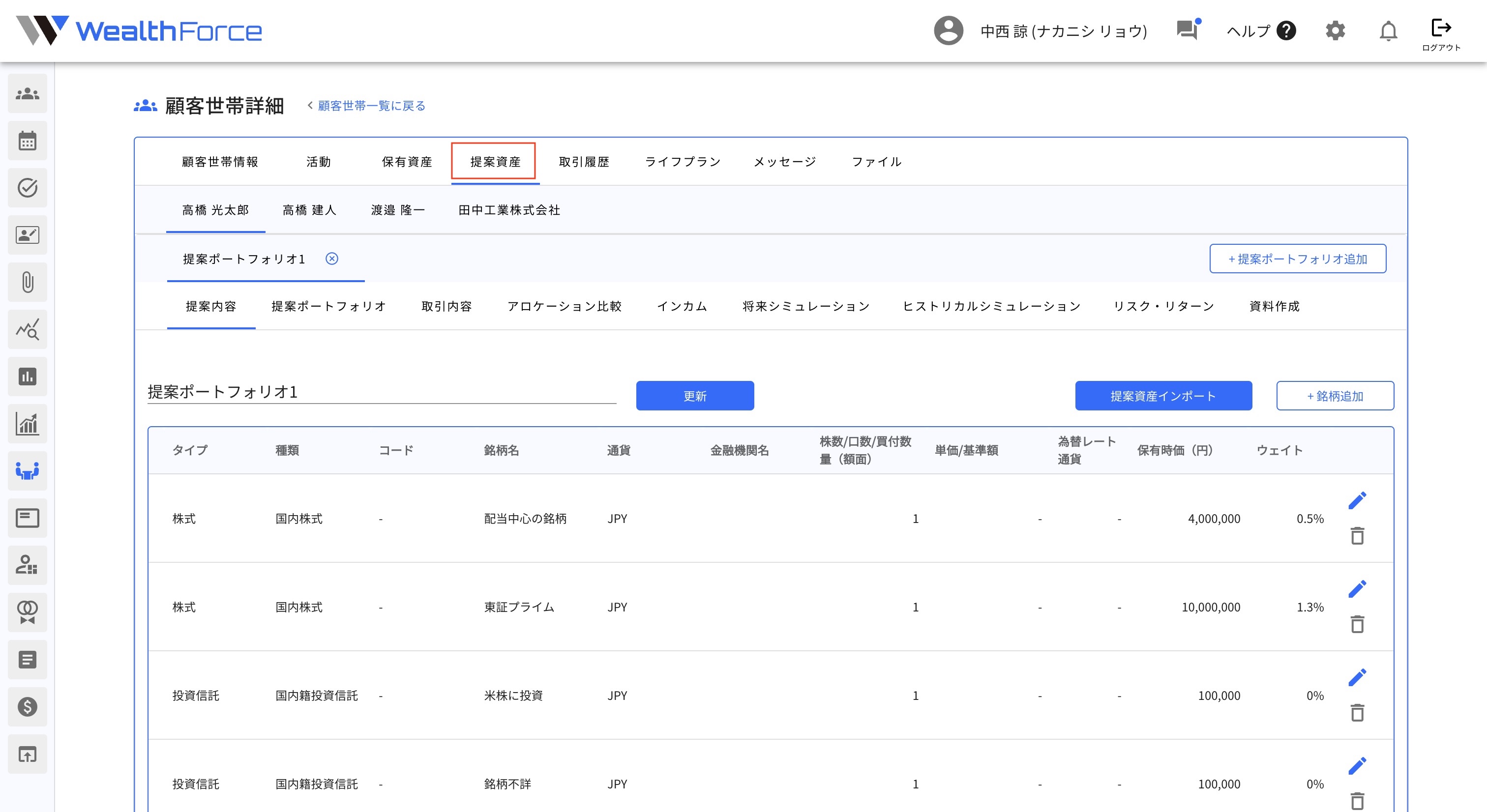Delete the 米株に投資 row

pyautogui.click(x=1357, y=712)
